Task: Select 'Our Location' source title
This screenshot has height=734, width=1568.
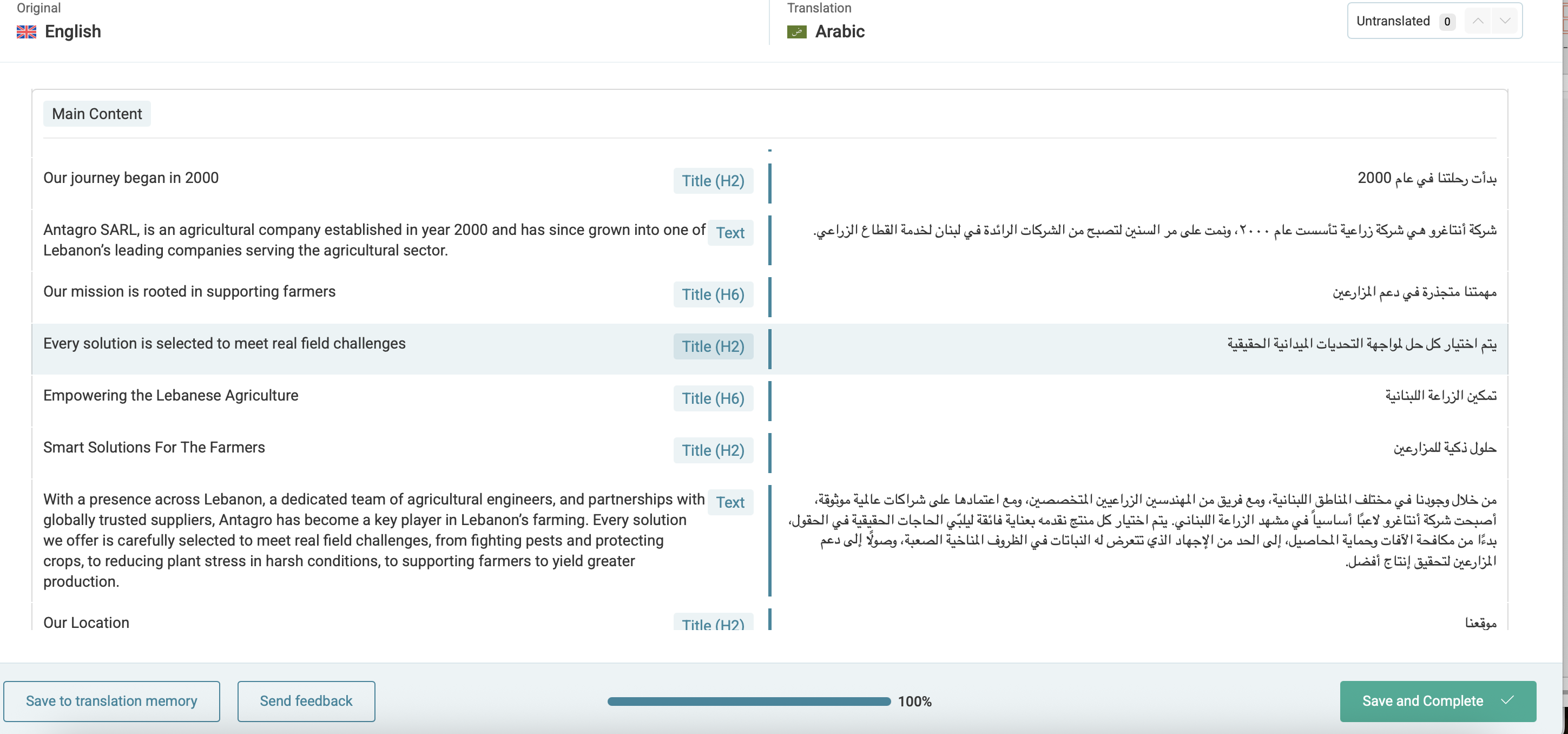Action: point(87,622)
